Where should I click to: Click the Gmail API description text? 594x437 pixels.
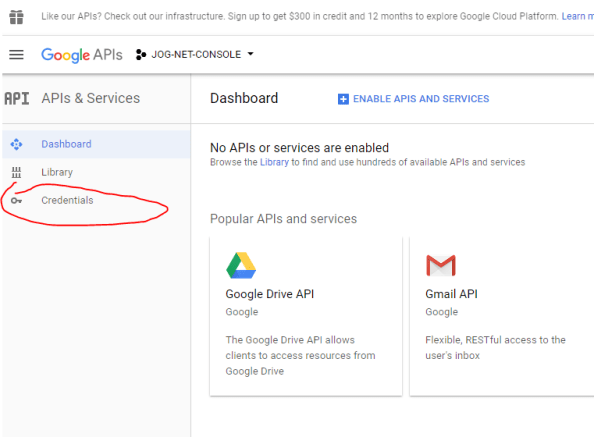point(495,348)
